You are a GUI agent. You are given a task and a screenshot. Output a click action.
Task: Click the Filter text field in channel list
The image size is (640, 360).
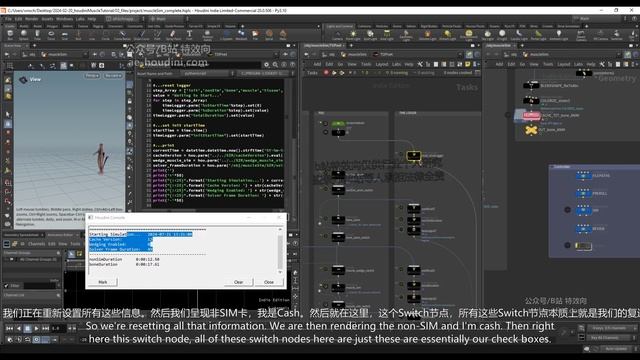[39, 286]
